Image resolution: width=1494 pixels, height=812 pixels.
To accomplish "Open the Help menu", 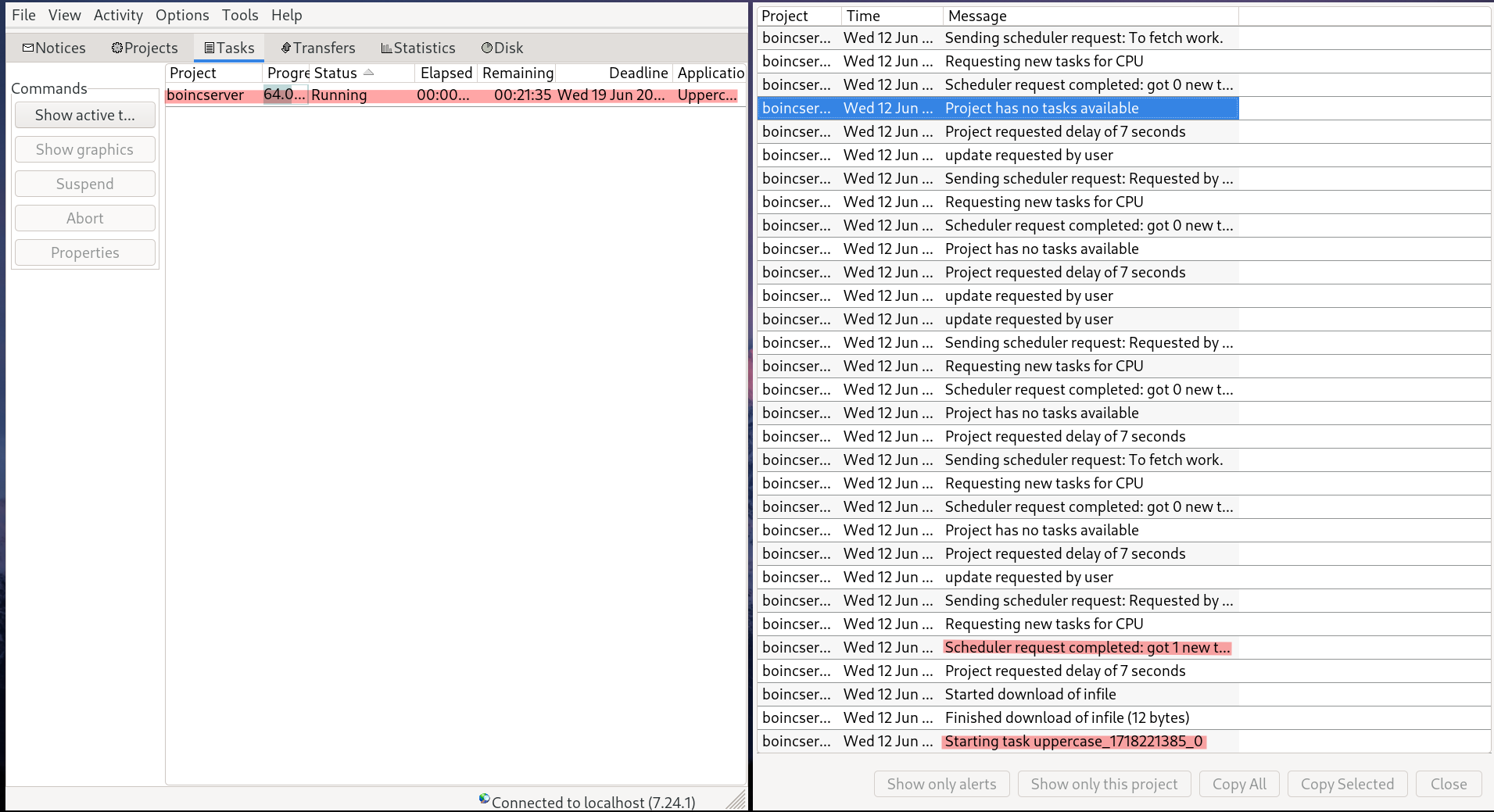I will click(x=286, y=15).
